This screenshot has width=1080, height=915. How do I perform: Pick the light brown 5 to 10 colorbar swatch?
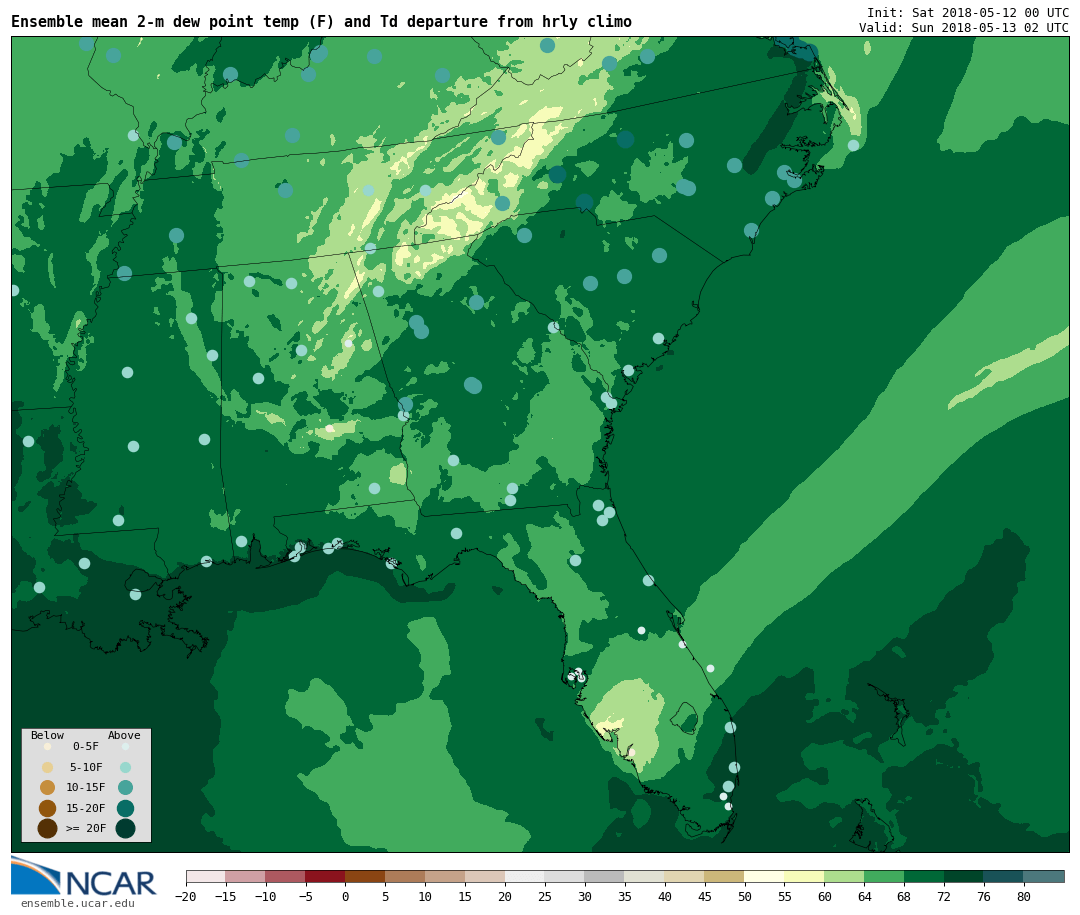[x=406, y=876]
